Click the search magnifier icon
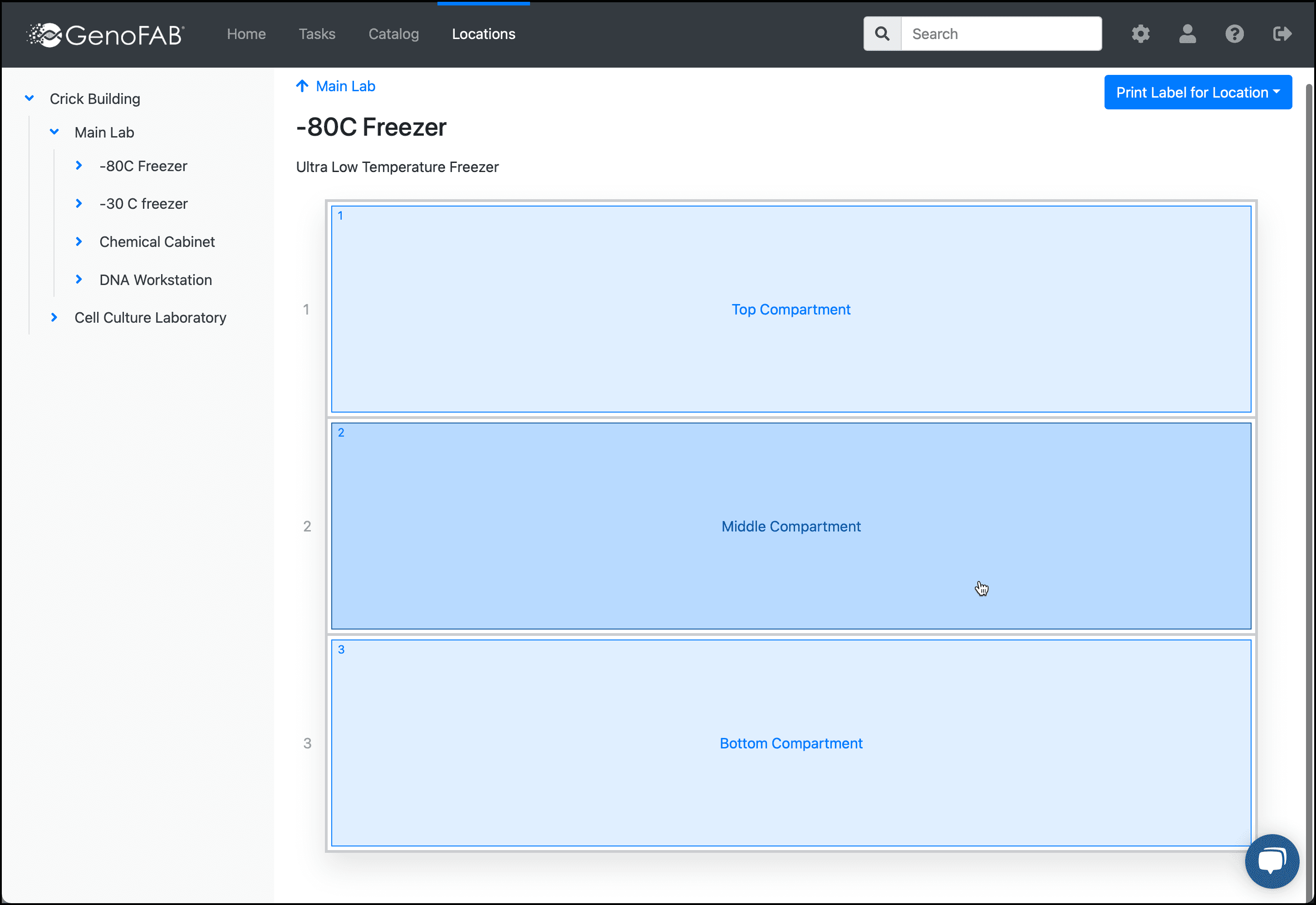 882,34
